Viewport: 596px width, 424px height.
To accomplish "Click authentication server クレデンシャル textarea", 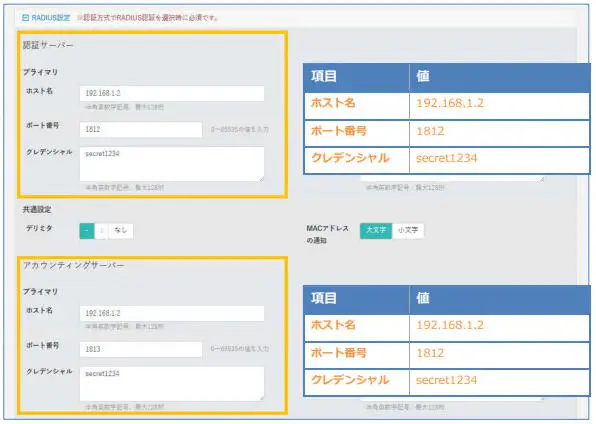I will click(x=172, y=164).
